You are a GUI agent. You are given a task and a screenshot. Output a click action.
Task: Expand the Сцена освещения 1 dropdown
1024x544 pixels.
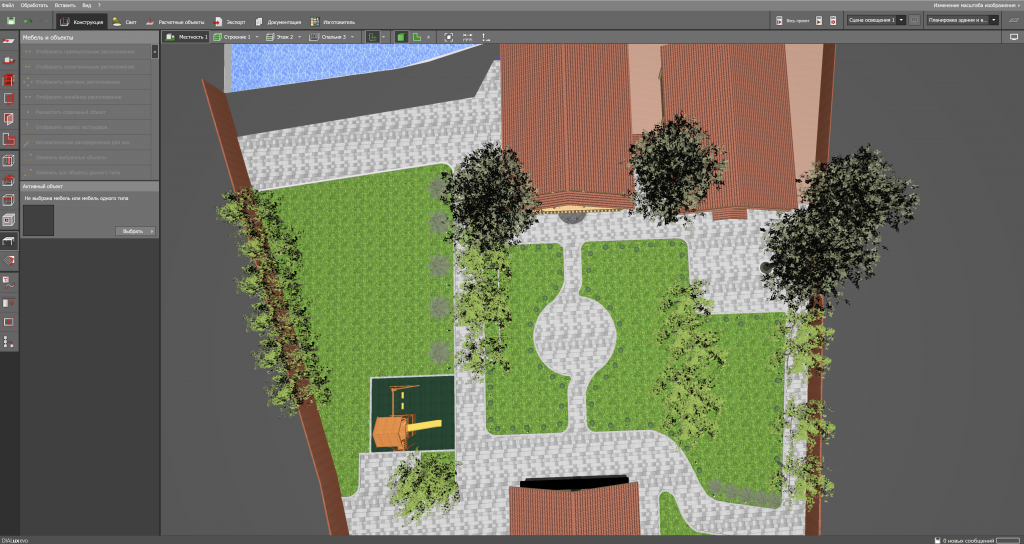[902, 19]
